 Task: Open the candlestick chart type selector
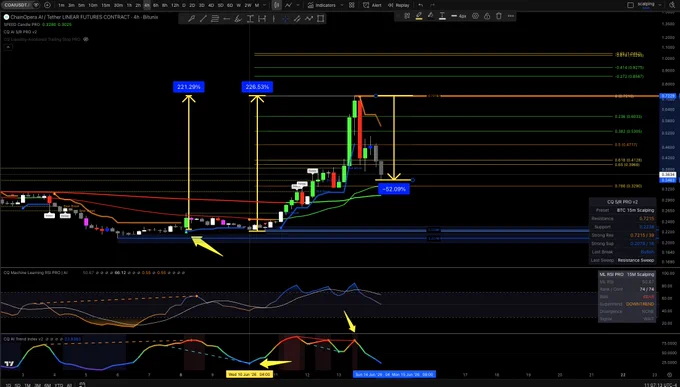click(x=277, y=5)
